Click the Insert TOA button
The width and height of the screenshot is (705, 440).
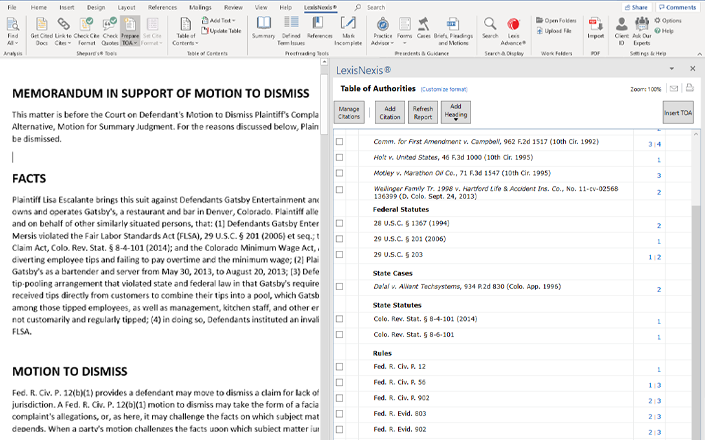pos(677,112)
